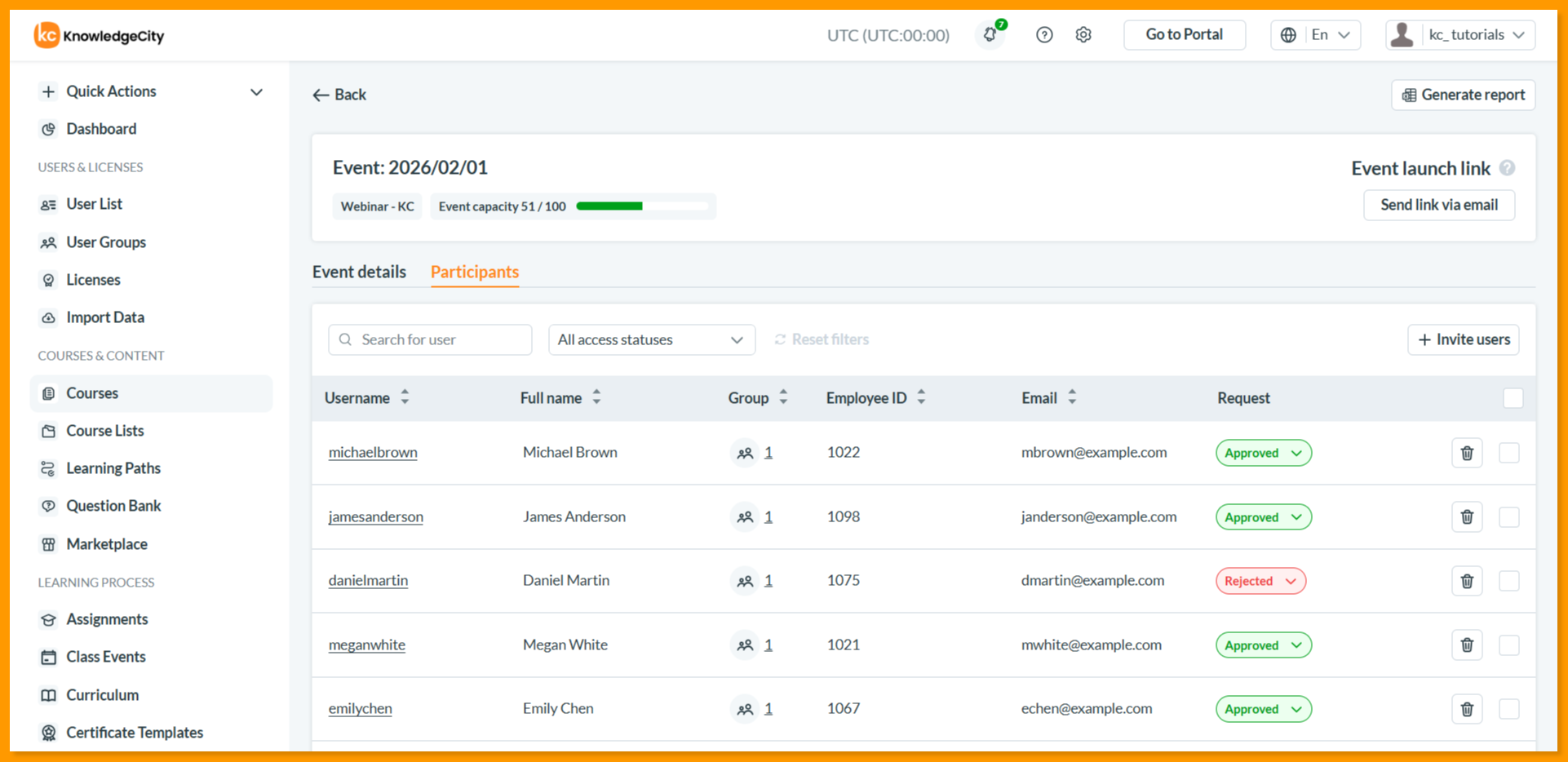The height and width of the screenshot is (762, 1568).
Task: Delete emilychen participant with trash icon
Action: pos(1467,709)
